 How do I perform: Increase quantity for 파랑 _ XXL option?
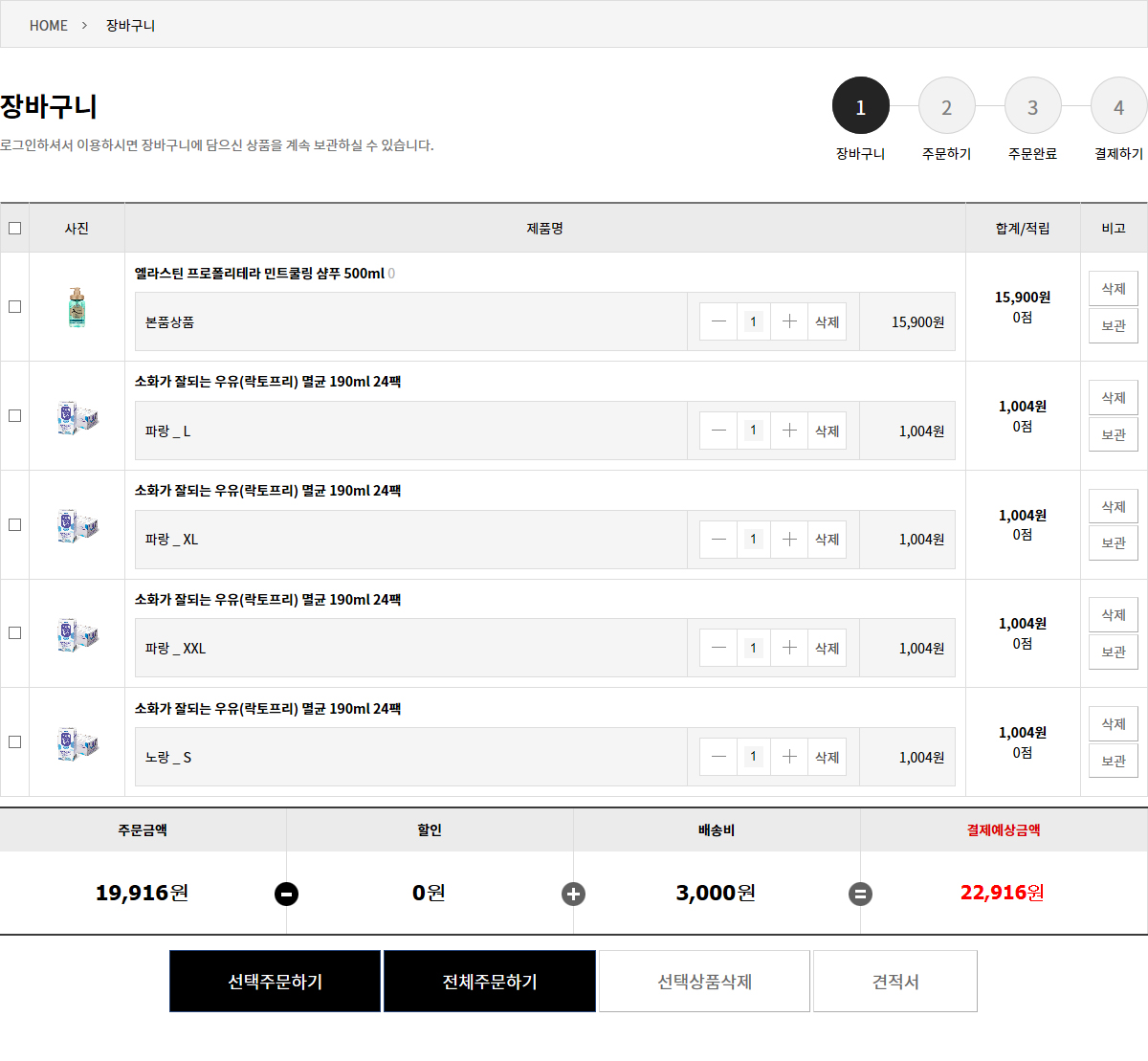tap(789, 648)
